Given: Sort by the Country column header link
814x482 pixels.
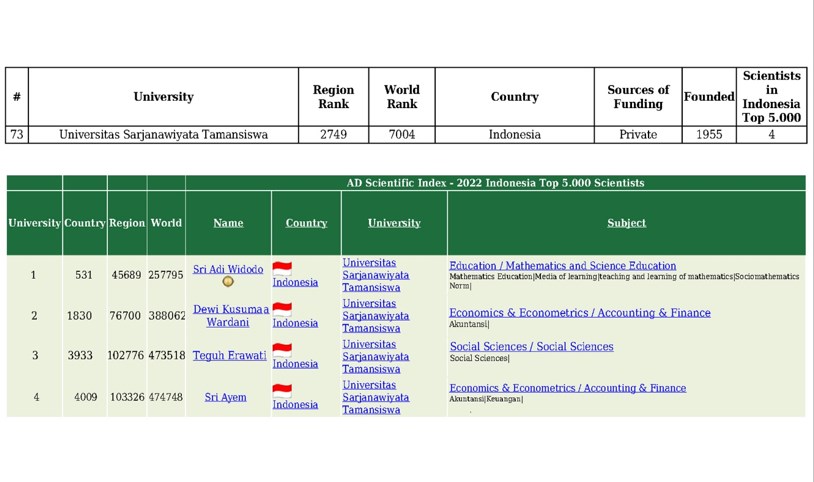Looking at the screenshot, I should 306,223.
